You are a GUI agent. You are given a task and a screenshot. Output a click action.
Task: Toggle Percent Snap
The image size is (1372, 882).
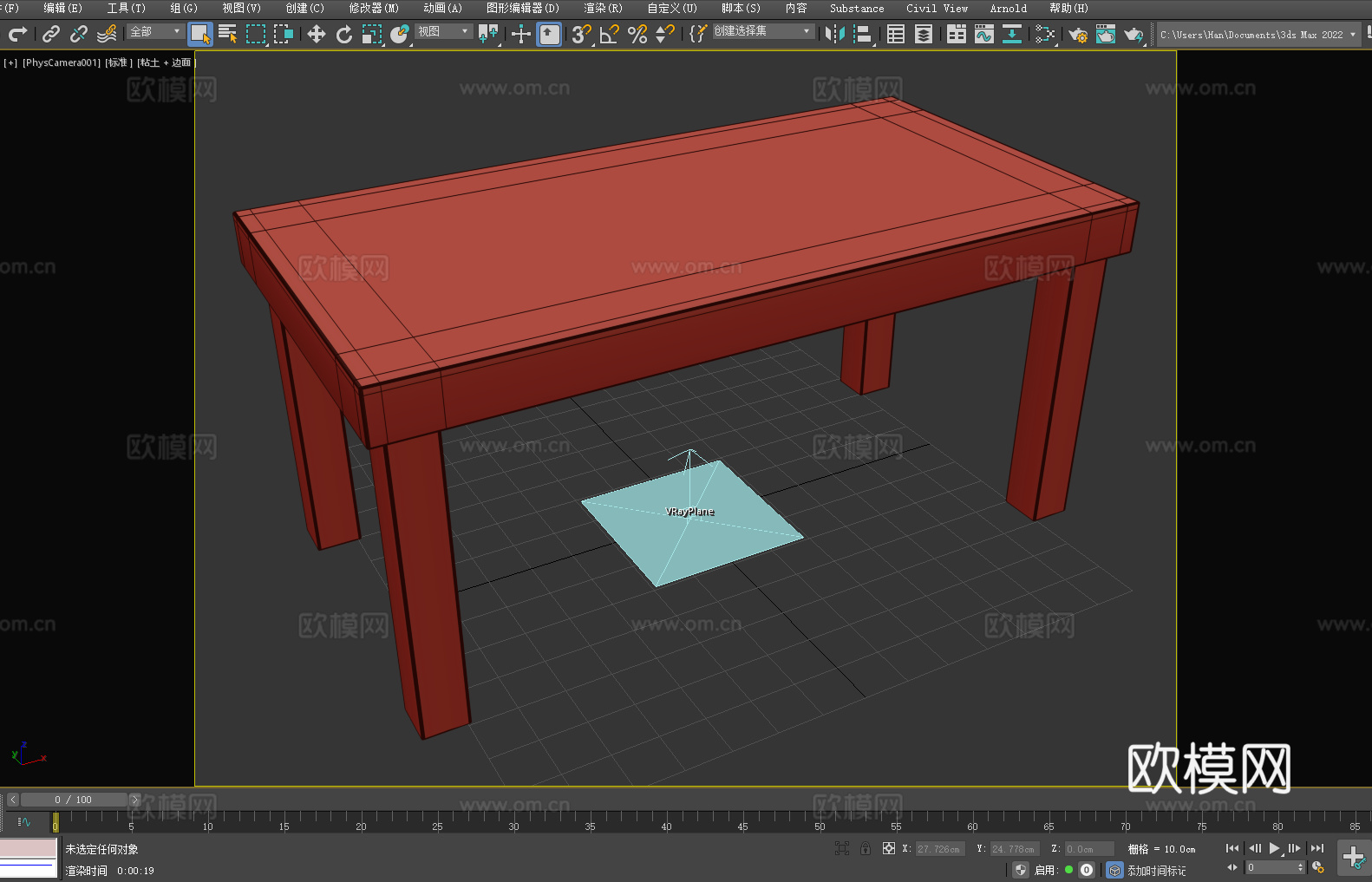click(637, 34)
